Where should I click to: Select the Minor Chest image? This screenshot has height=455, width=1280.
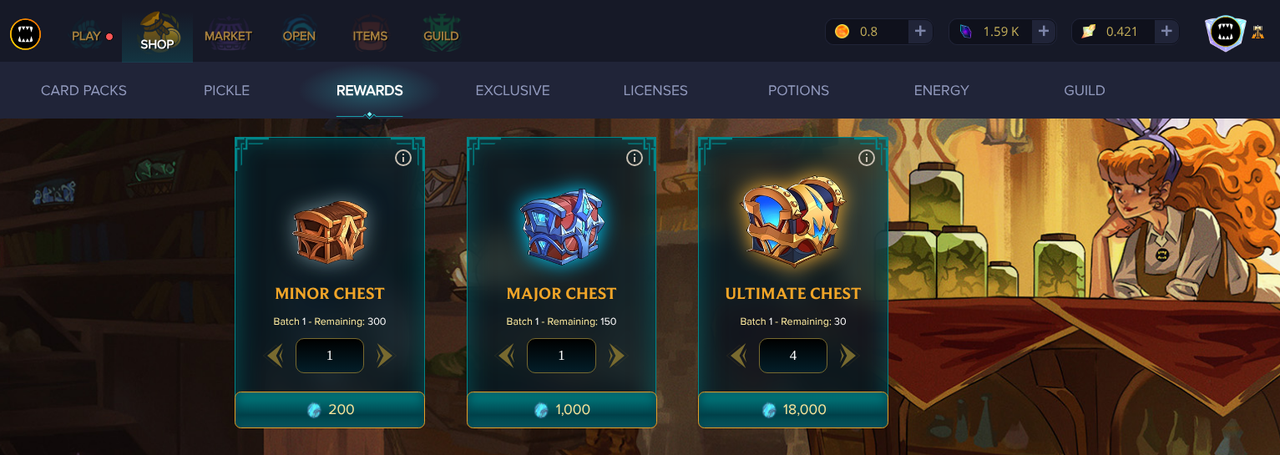pyautogui.click(x=330, y=232)
